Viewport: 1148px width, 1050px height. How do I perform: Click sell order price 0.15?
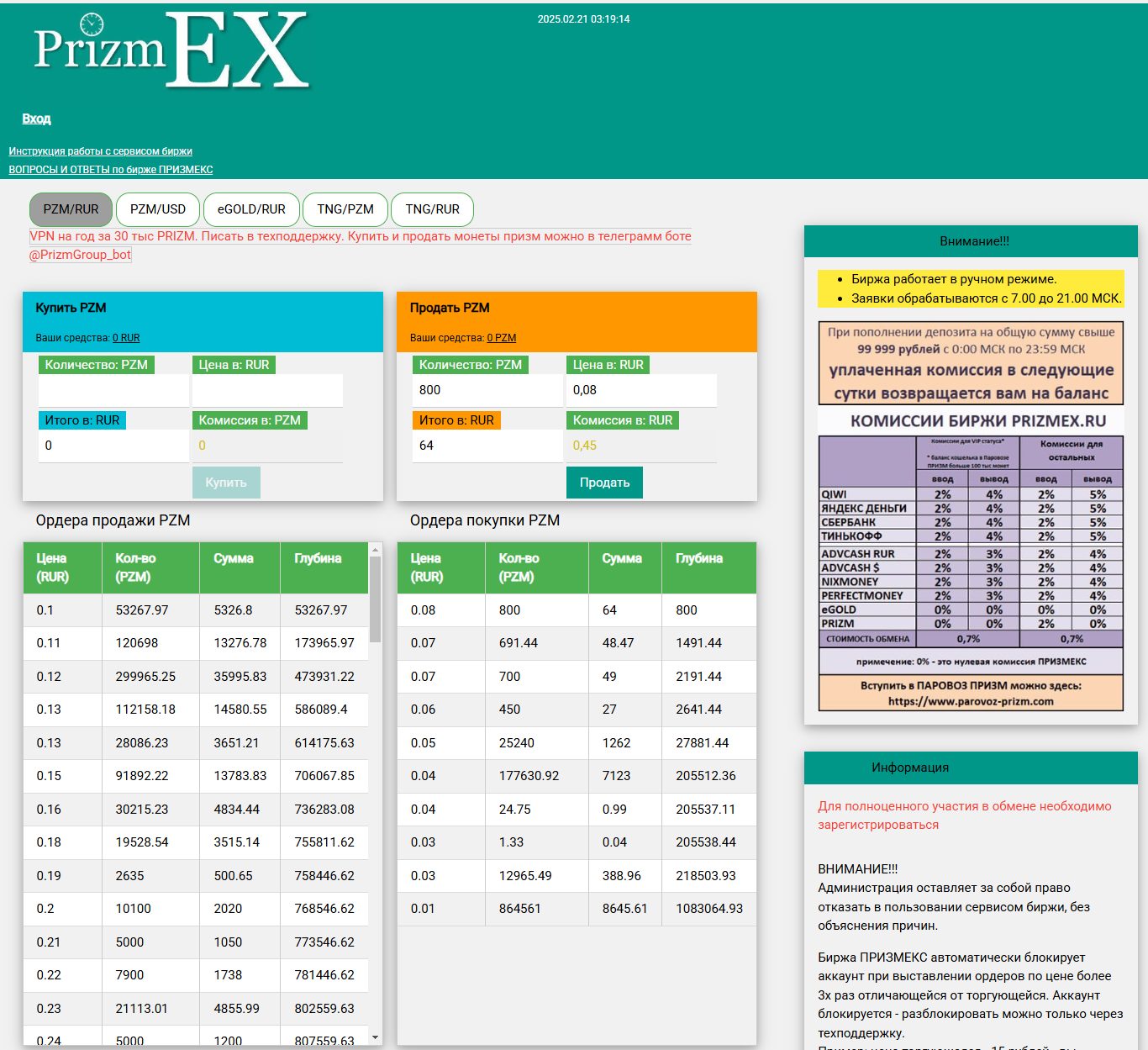tap(49, 776)
